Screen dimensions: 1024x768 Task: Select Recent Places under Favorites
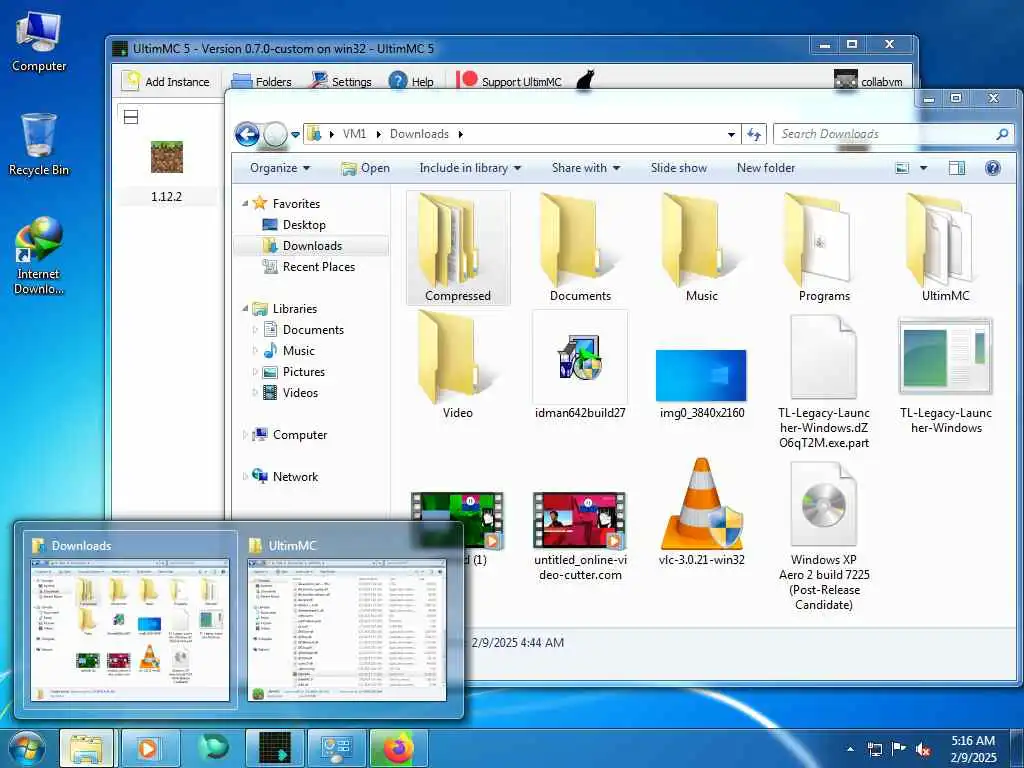pos(319,266)
